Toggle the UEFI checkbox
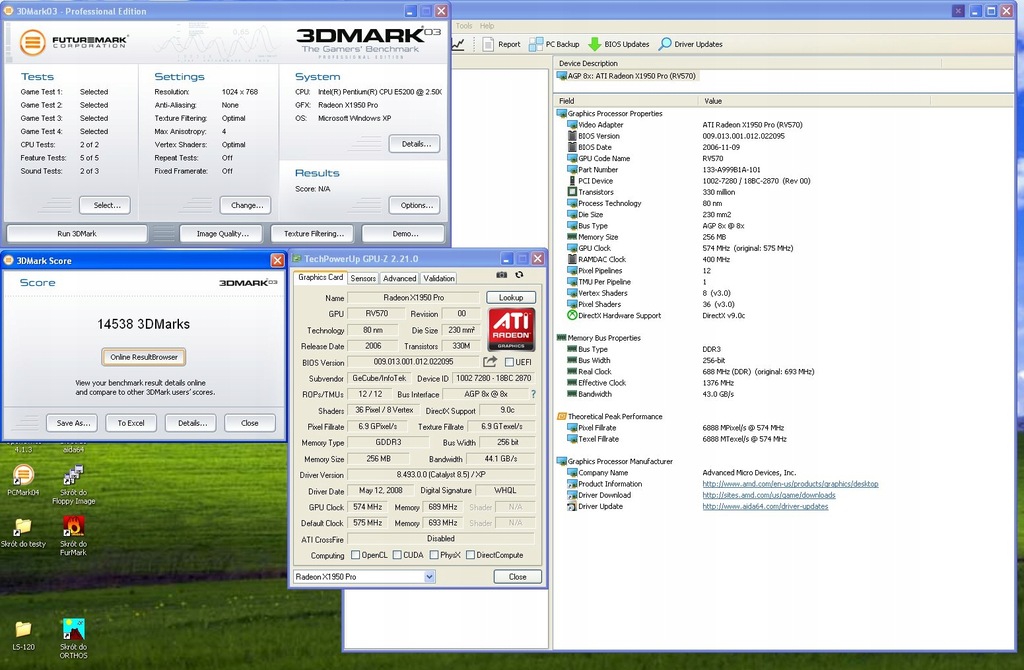 pos(510,362)
